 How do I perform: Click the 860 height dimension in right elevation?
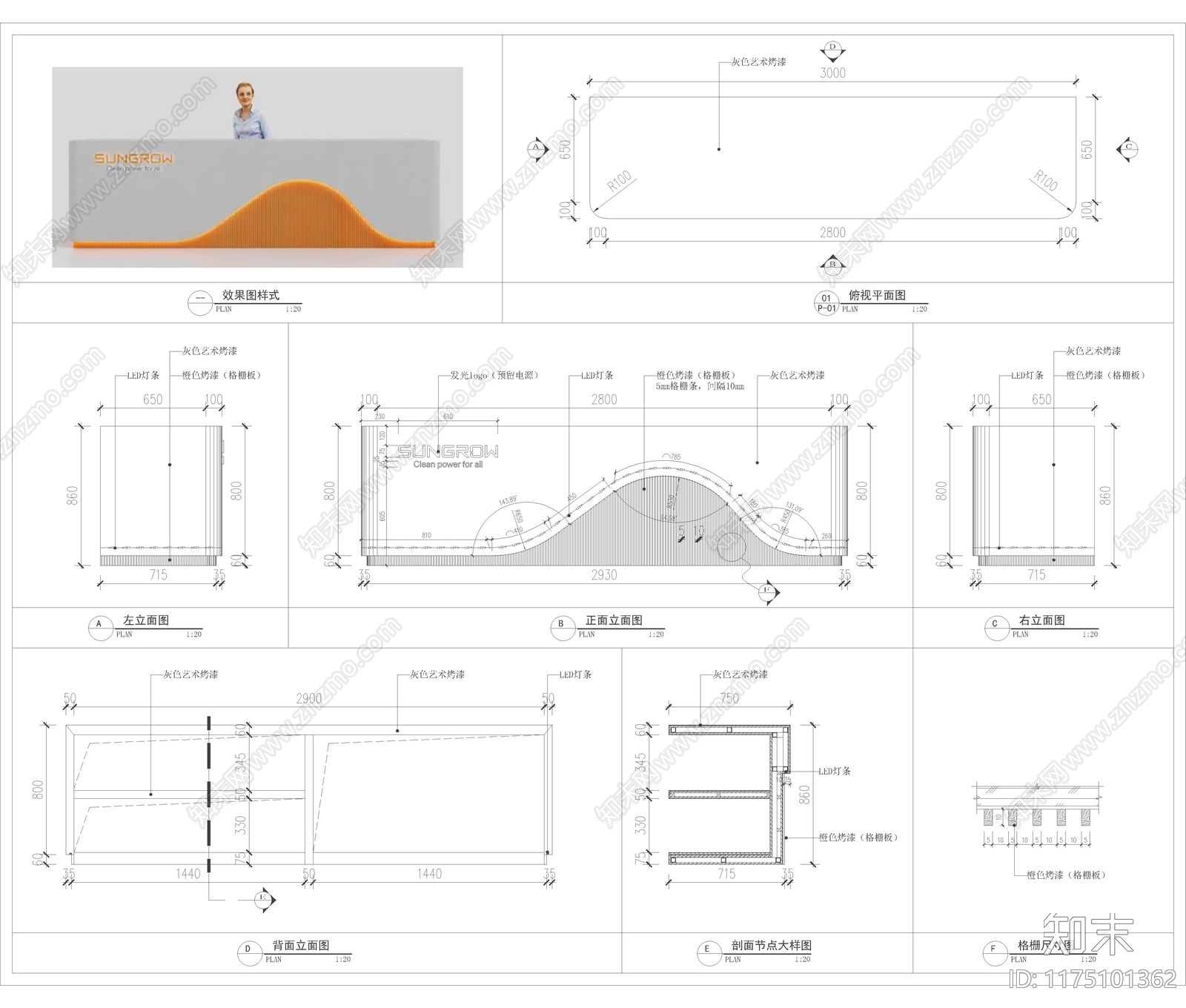(1105, 494)
